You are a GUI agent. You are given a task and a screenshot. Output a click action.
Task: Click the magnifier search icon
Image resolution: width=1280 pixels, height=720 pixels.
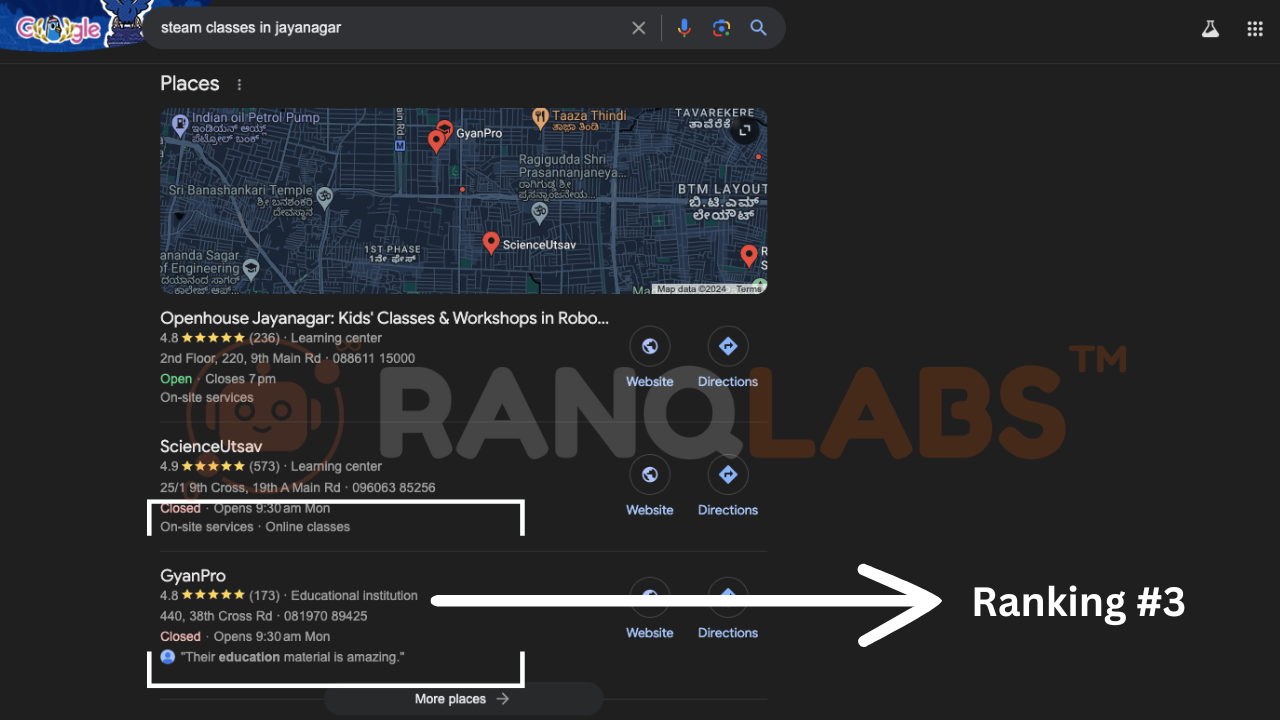[x=759, y=28]
